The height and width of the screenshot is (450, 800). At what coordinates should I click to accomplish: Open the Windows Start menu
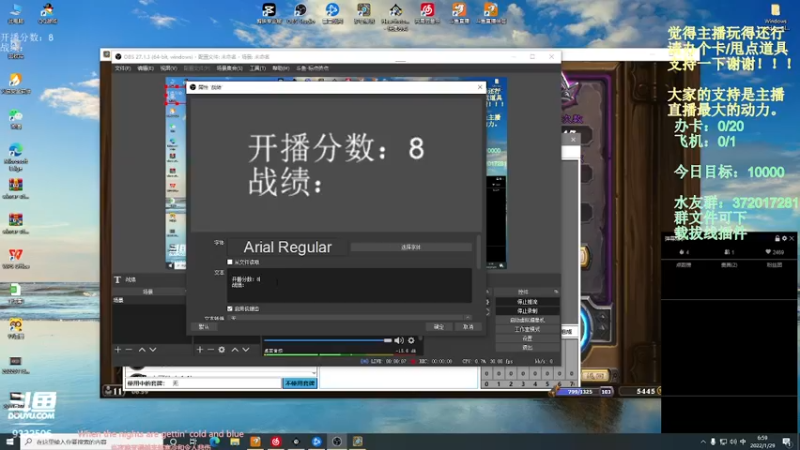pyautogui.click(x=10, y=441)
